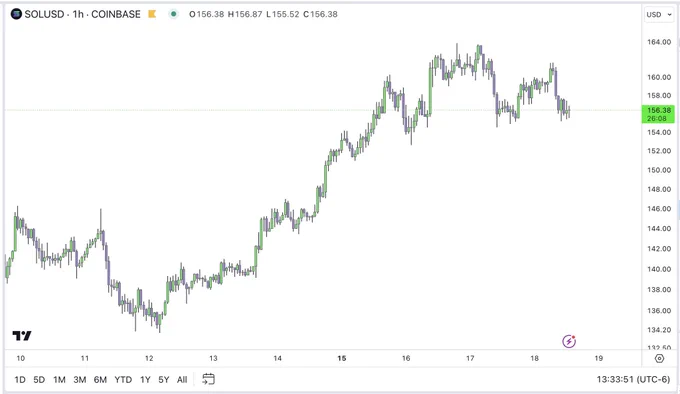Select the 3M time range

(80, 380)
